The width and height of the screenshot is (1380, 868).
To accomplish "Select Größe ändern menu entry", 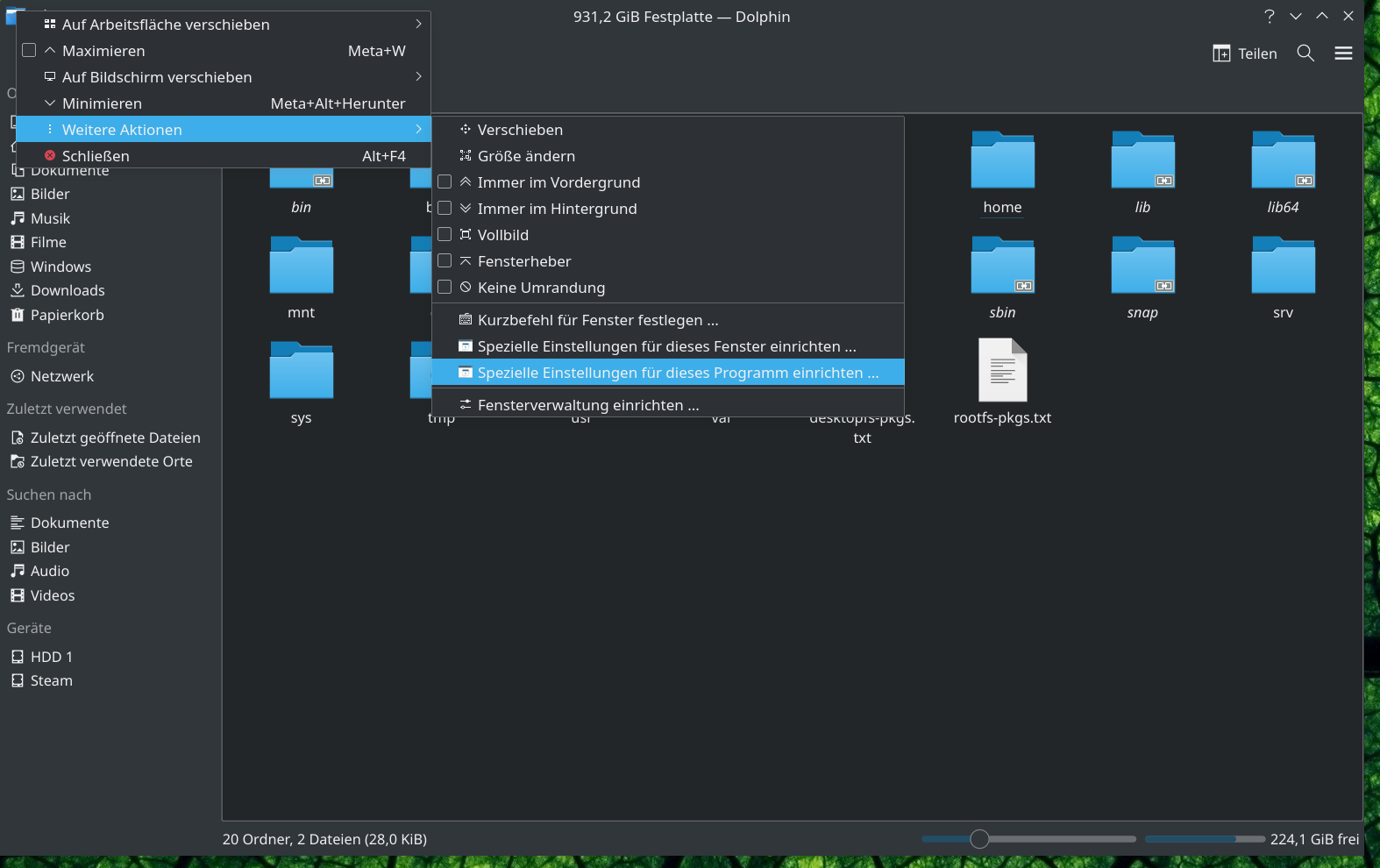I will coord(668,156).
